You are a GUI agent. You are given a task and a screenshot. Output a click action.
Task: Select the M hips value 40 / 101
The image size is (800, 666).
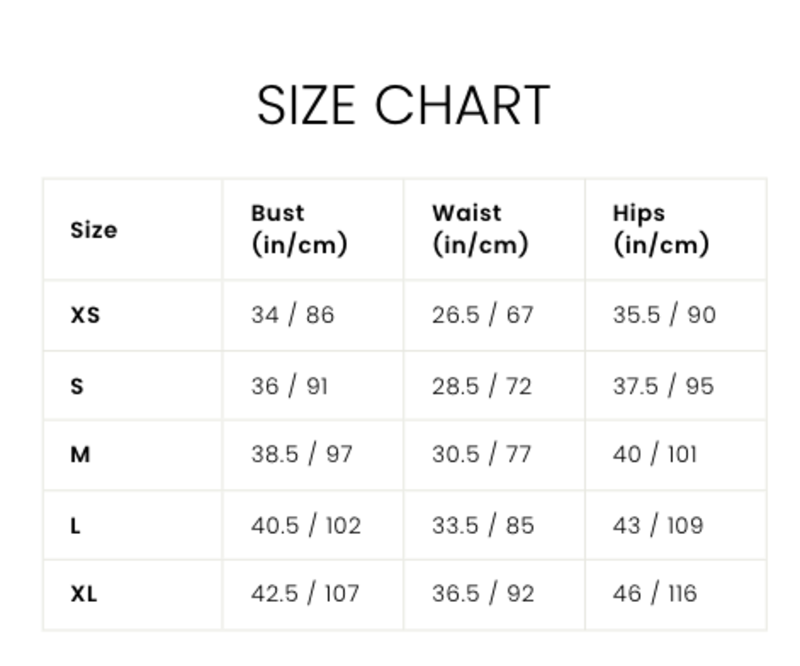click(x=654, y=455)
